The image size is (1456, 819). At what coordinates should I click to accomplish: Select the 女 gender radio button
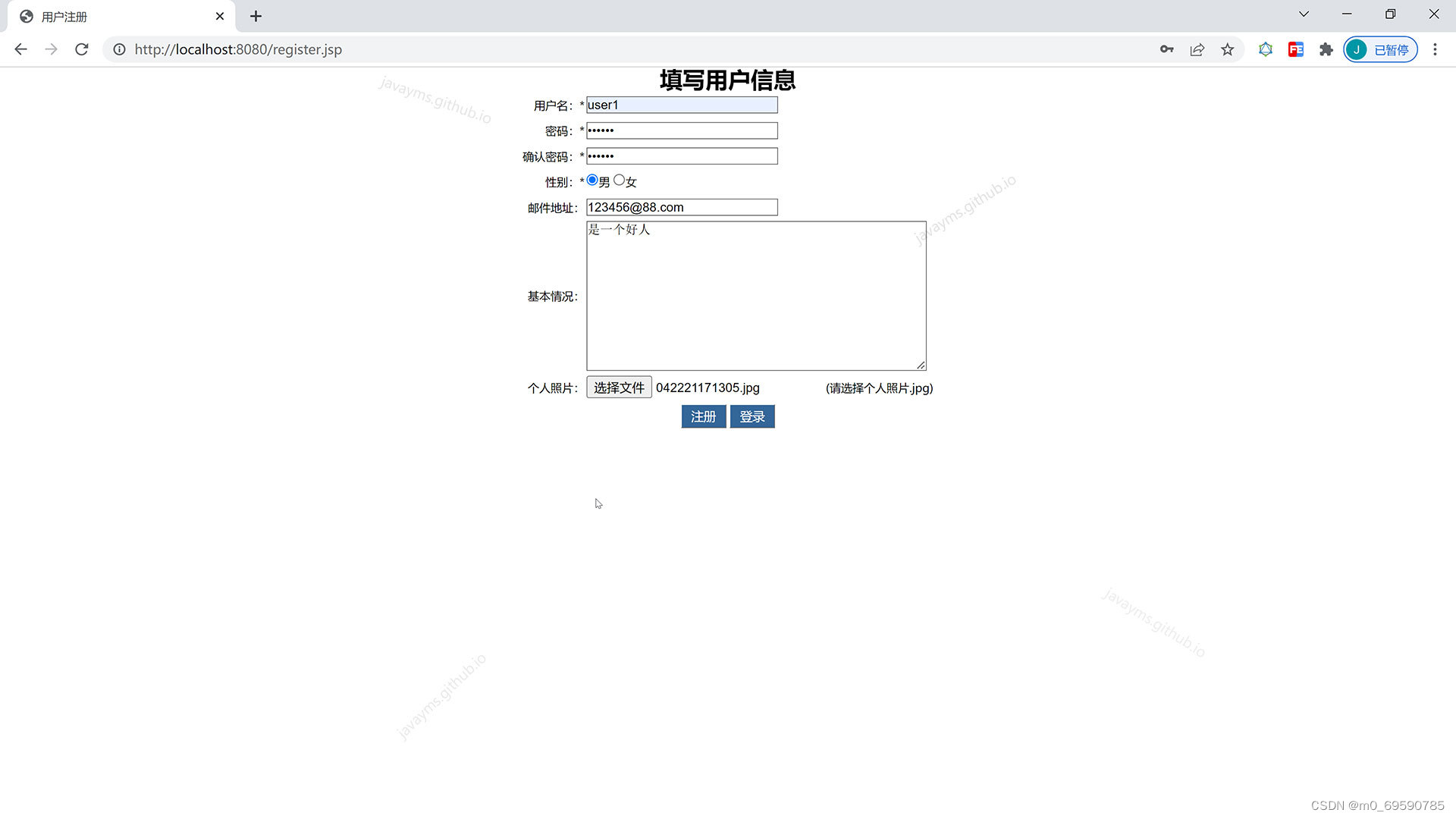point(619,180)
